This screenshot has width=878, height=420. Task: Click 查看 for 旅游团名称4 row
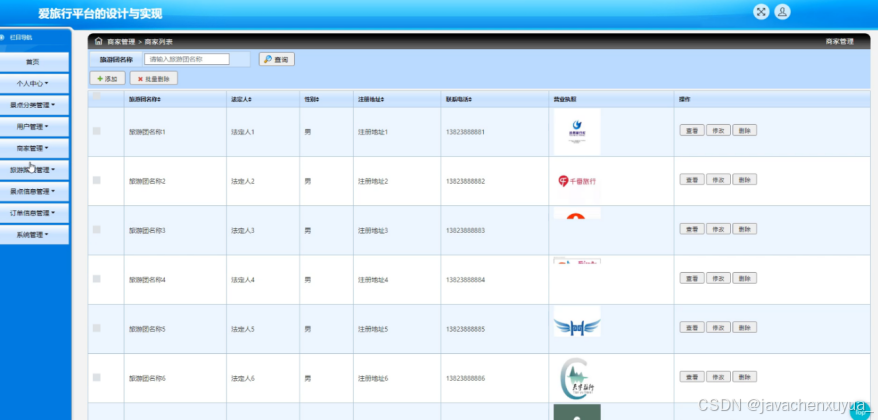tap(692, 278)
